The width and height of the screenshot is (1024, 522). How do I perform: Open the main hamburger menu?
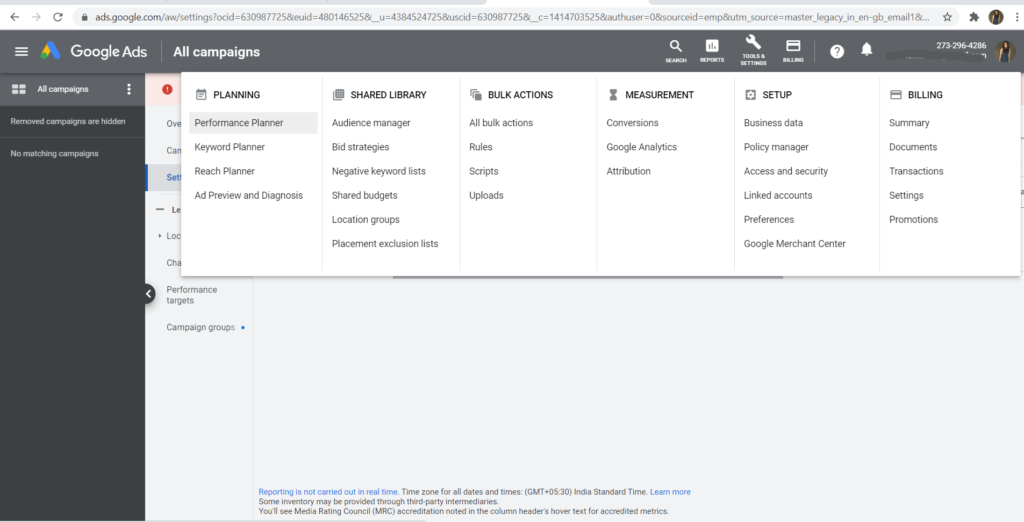(x=22, y=52)
